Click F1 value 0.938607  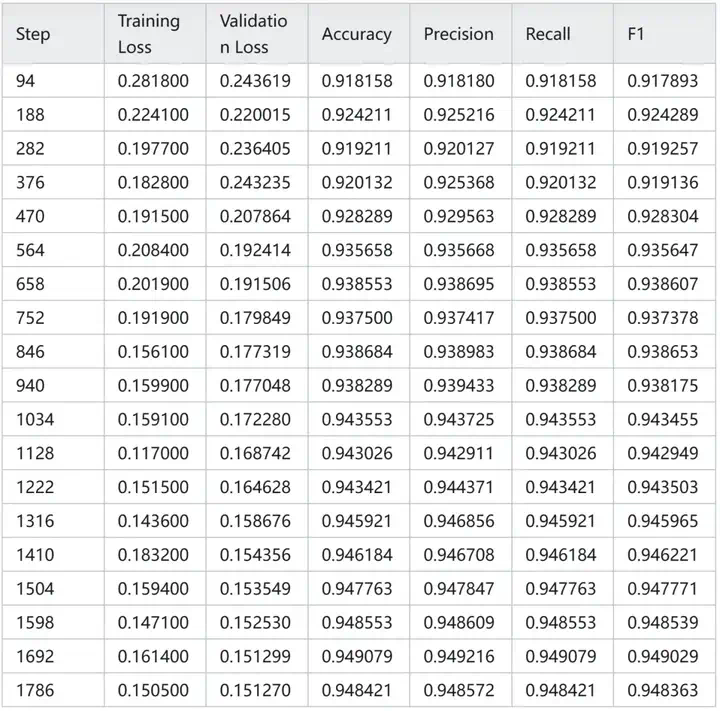pyautogui.click(x=662, y=284)
